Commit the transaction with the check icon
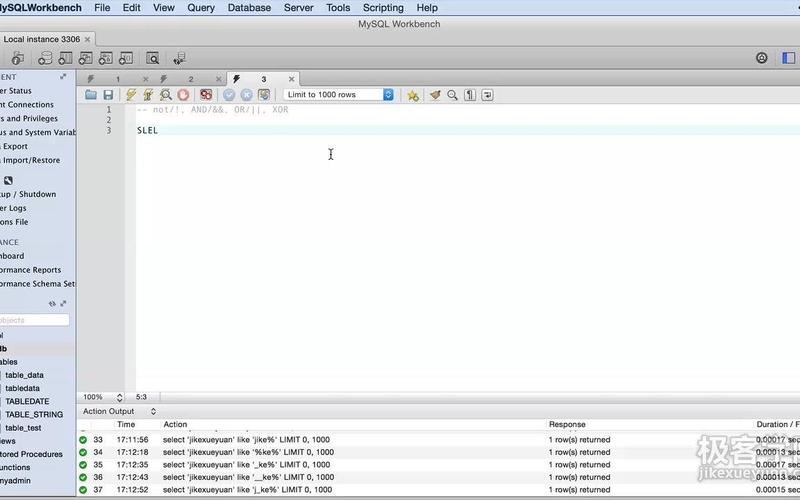 point(229,95)
